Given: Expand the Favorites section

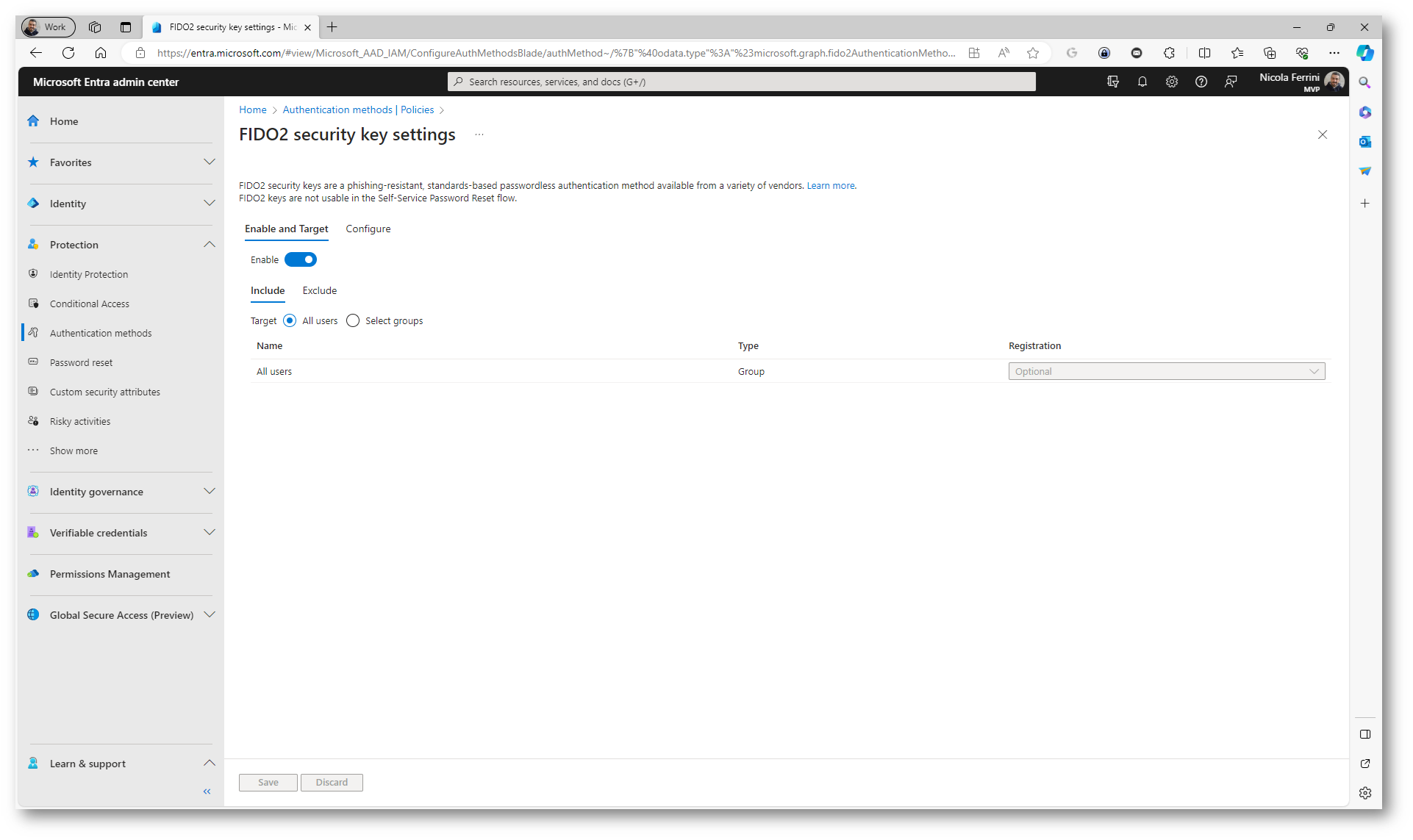Looking at the screenshot, I should [210, 162].
